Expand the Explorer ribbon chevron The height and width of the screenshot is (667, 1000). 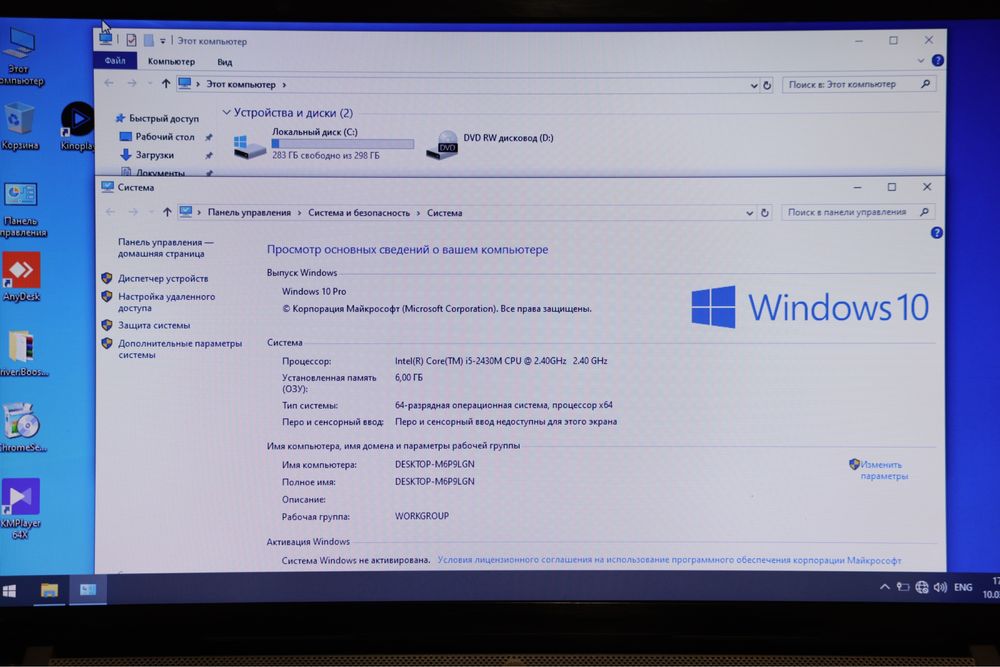[920, 61]
